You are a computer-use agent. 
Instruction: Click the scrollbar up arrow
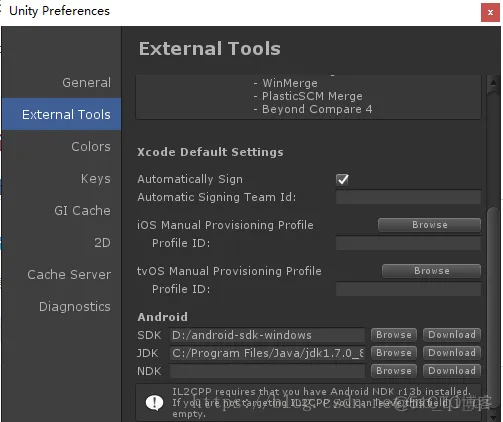click(x=493, y=82)
